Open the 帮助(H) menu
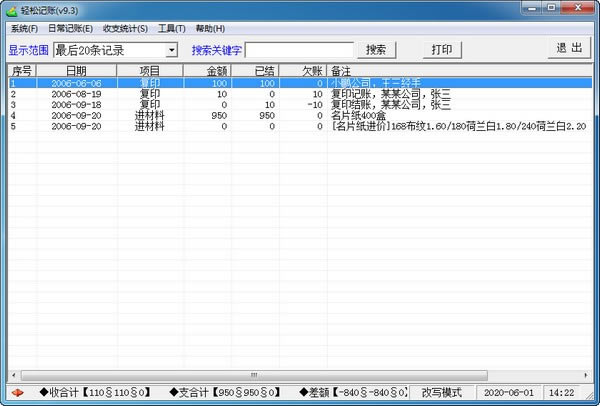 click(x=211, y=29)
